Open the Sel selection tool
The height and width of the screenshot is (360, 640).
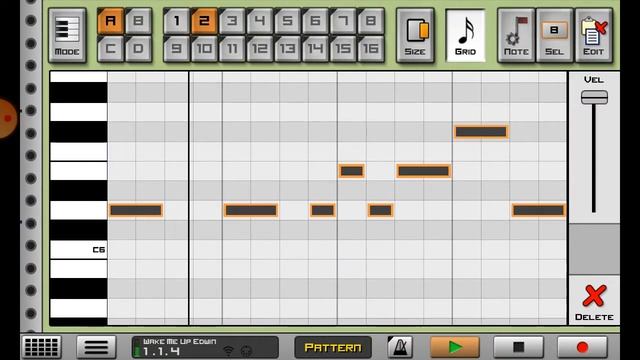(554, 36)
